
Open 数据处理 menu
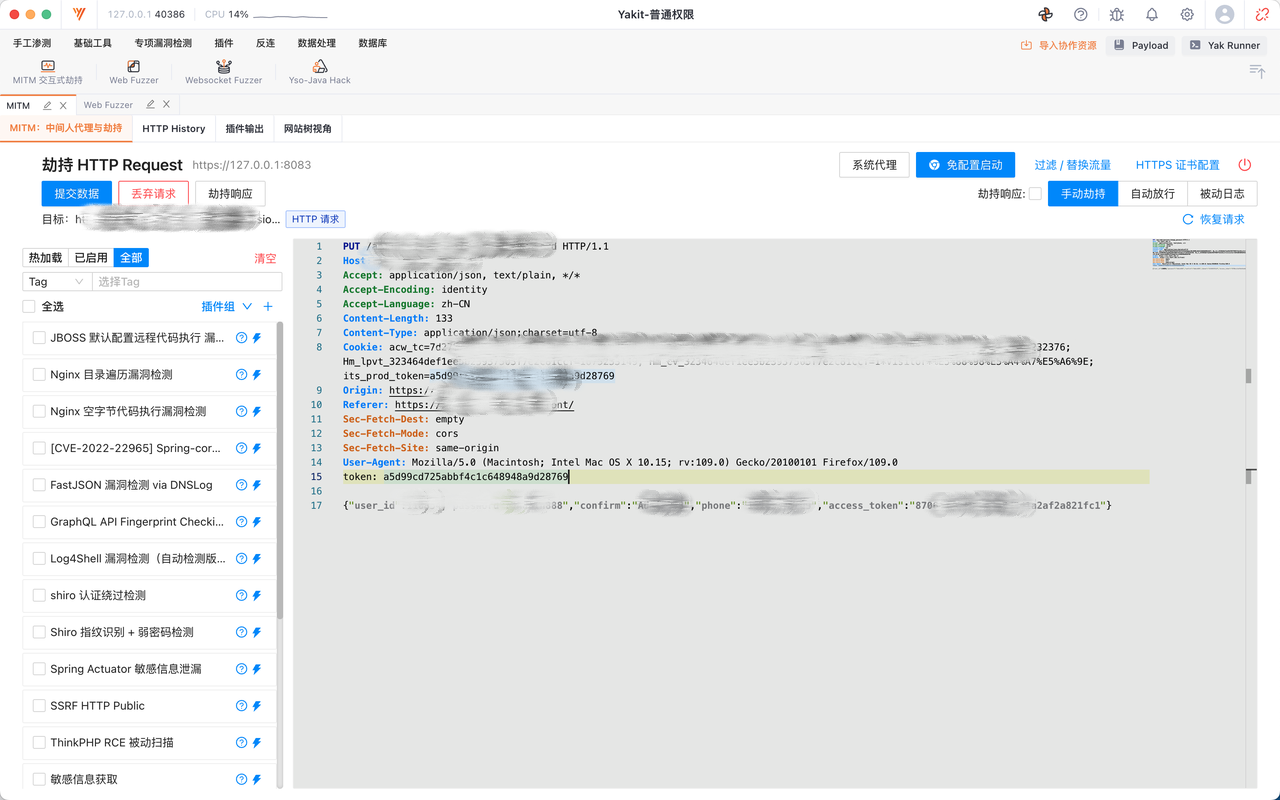317,44
